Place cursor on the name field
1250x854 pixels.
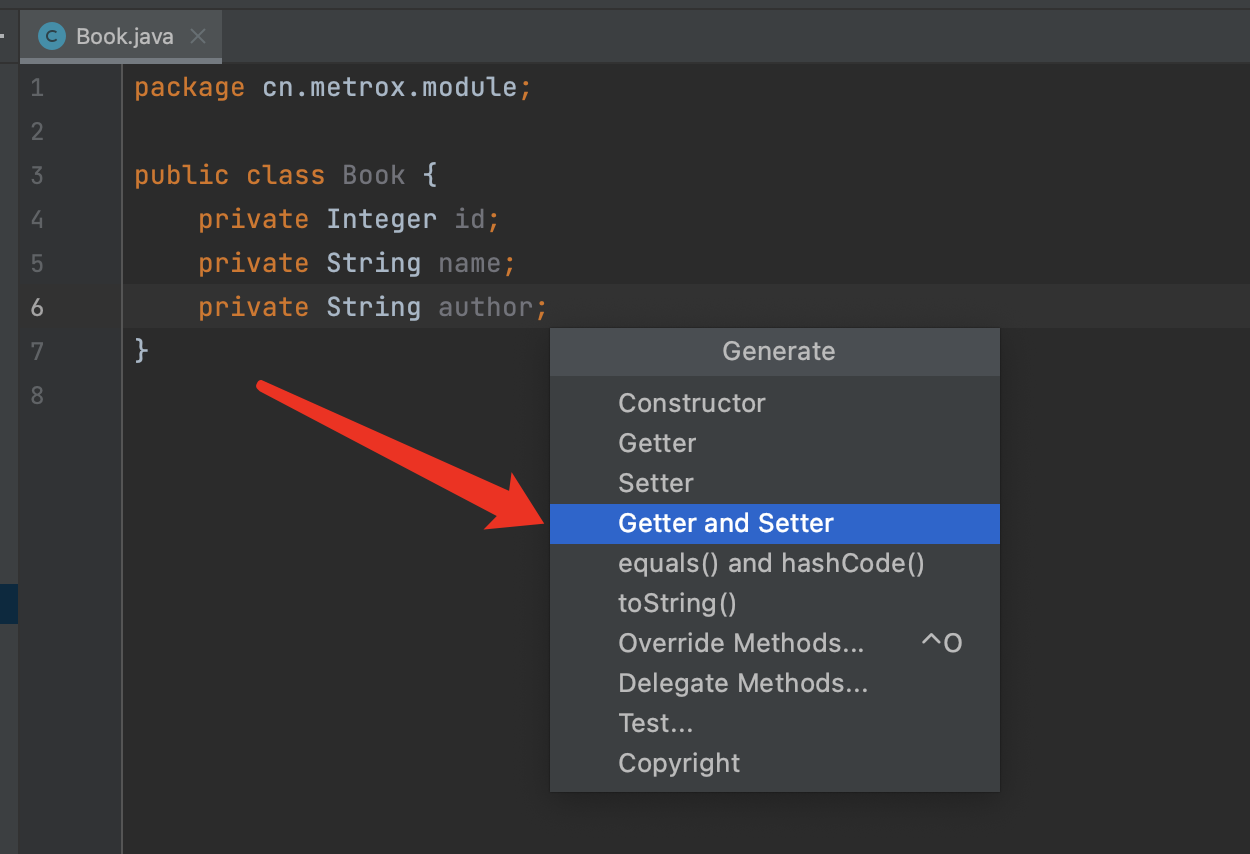[469, 263]
